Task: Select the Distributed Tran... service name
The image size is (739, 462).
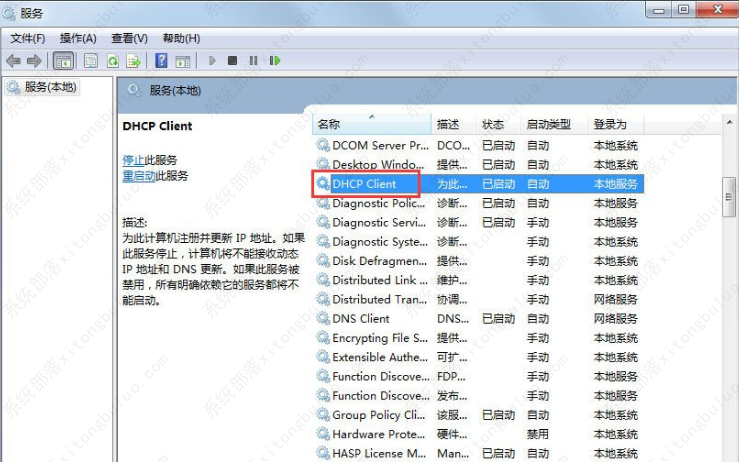Action: tap(379, 299)
